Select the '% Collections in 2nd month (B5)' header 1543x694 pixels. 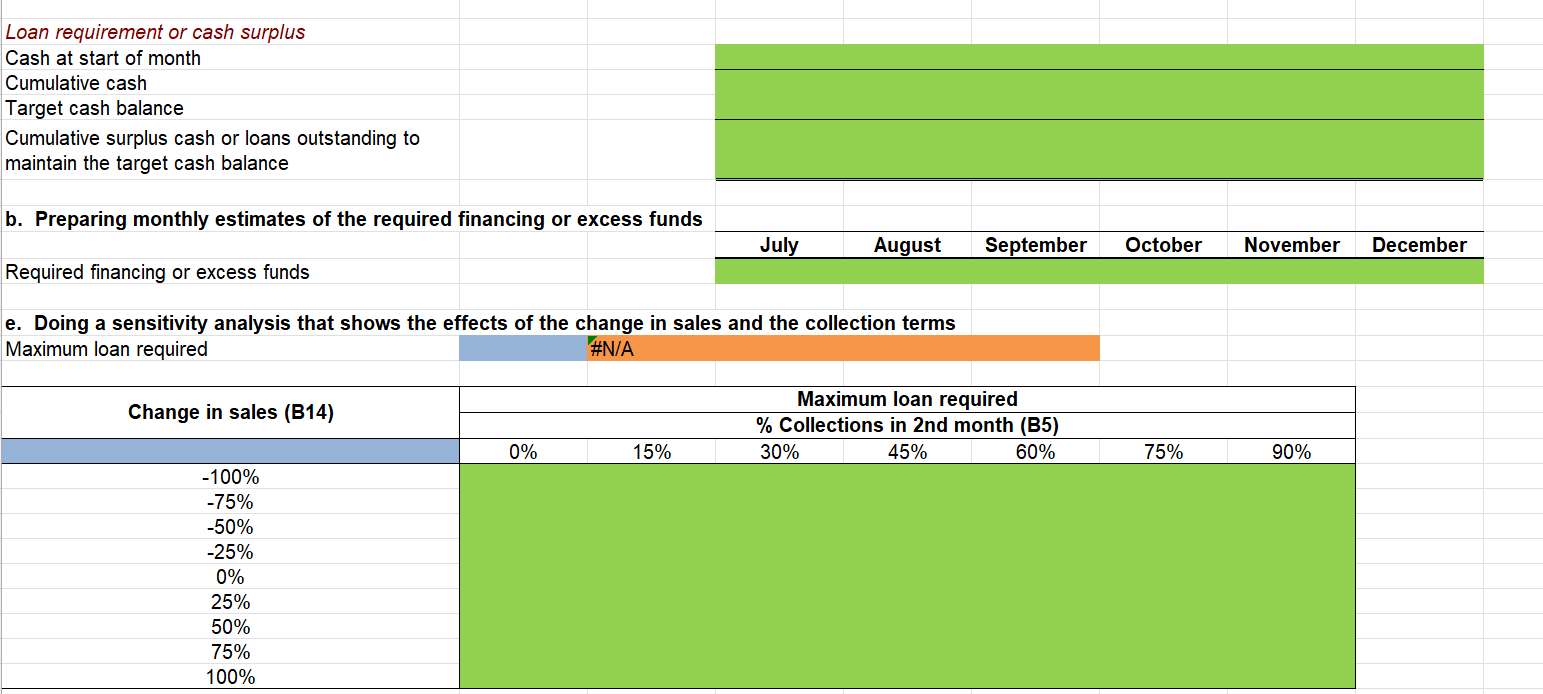907,425
